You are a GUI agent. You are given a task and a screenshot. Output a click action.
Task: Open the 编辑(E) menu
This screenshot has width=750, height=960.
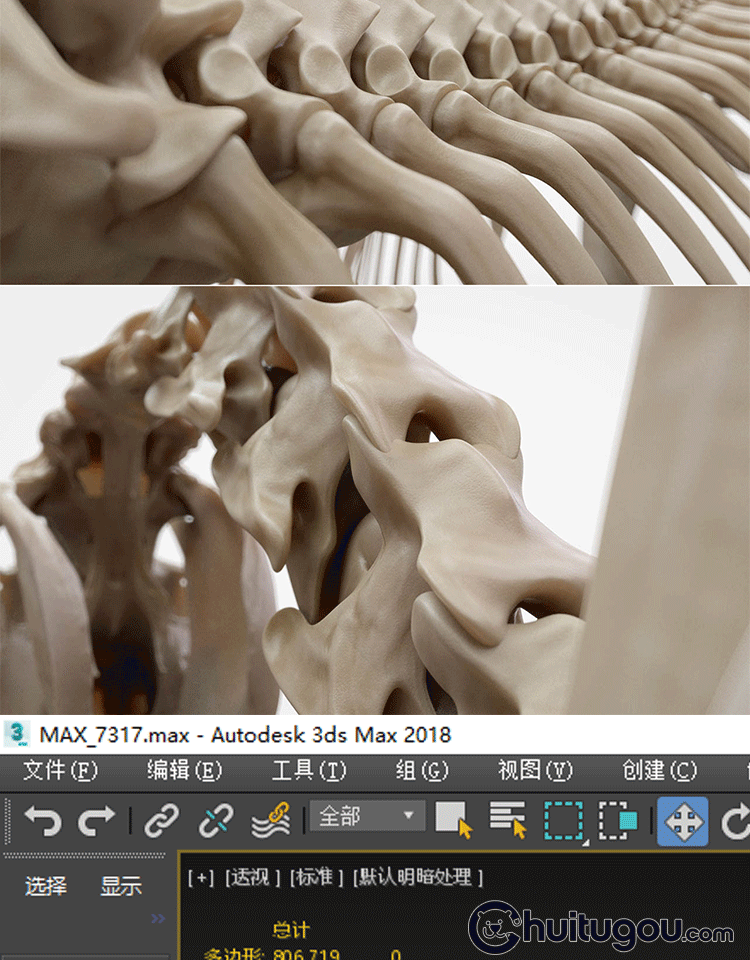coord(184,770)
